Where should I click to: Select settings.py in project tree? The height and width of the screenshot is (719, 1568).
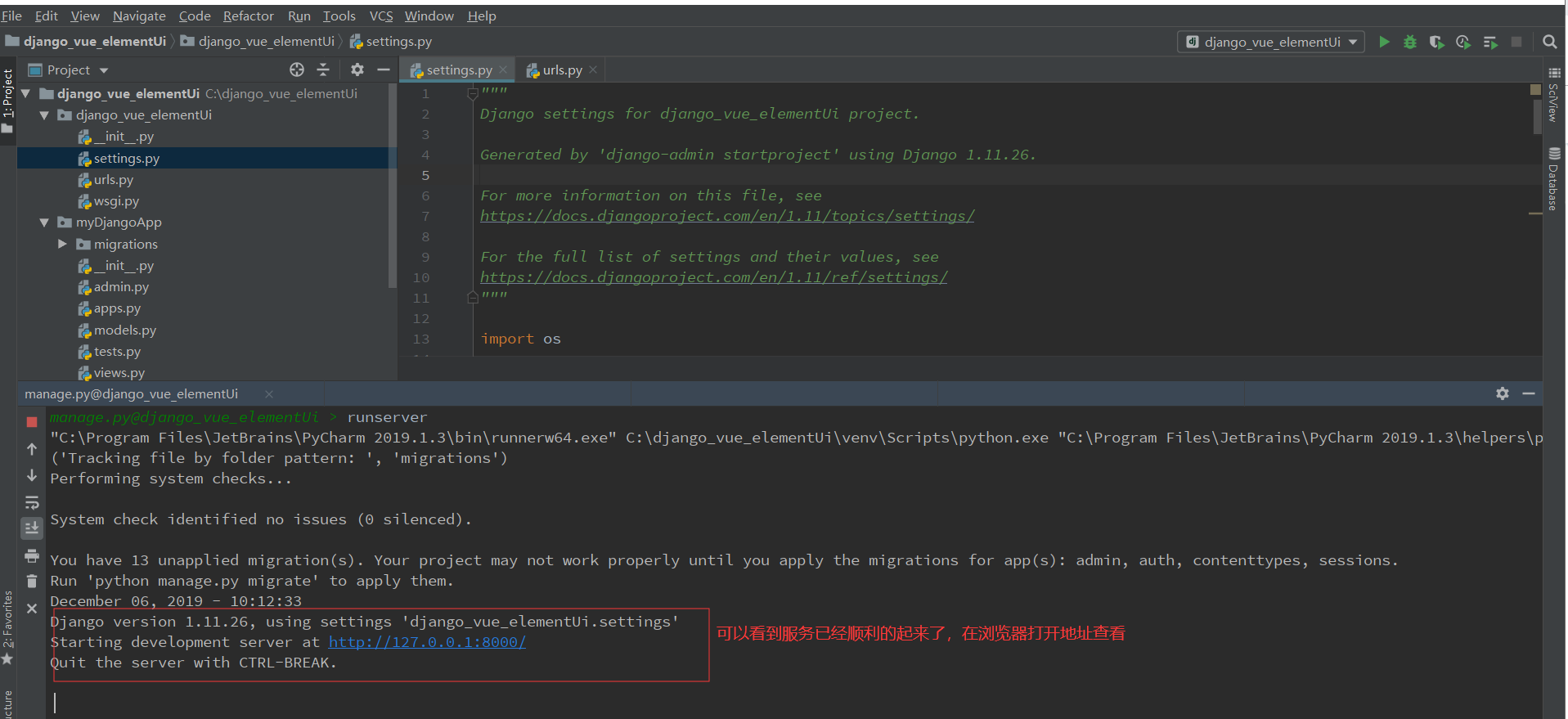tap(126, 159)
